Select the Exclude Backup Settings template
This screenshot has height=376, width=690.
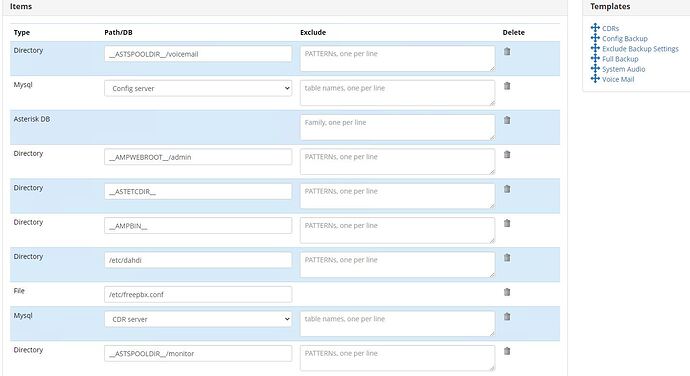point(640,48)
